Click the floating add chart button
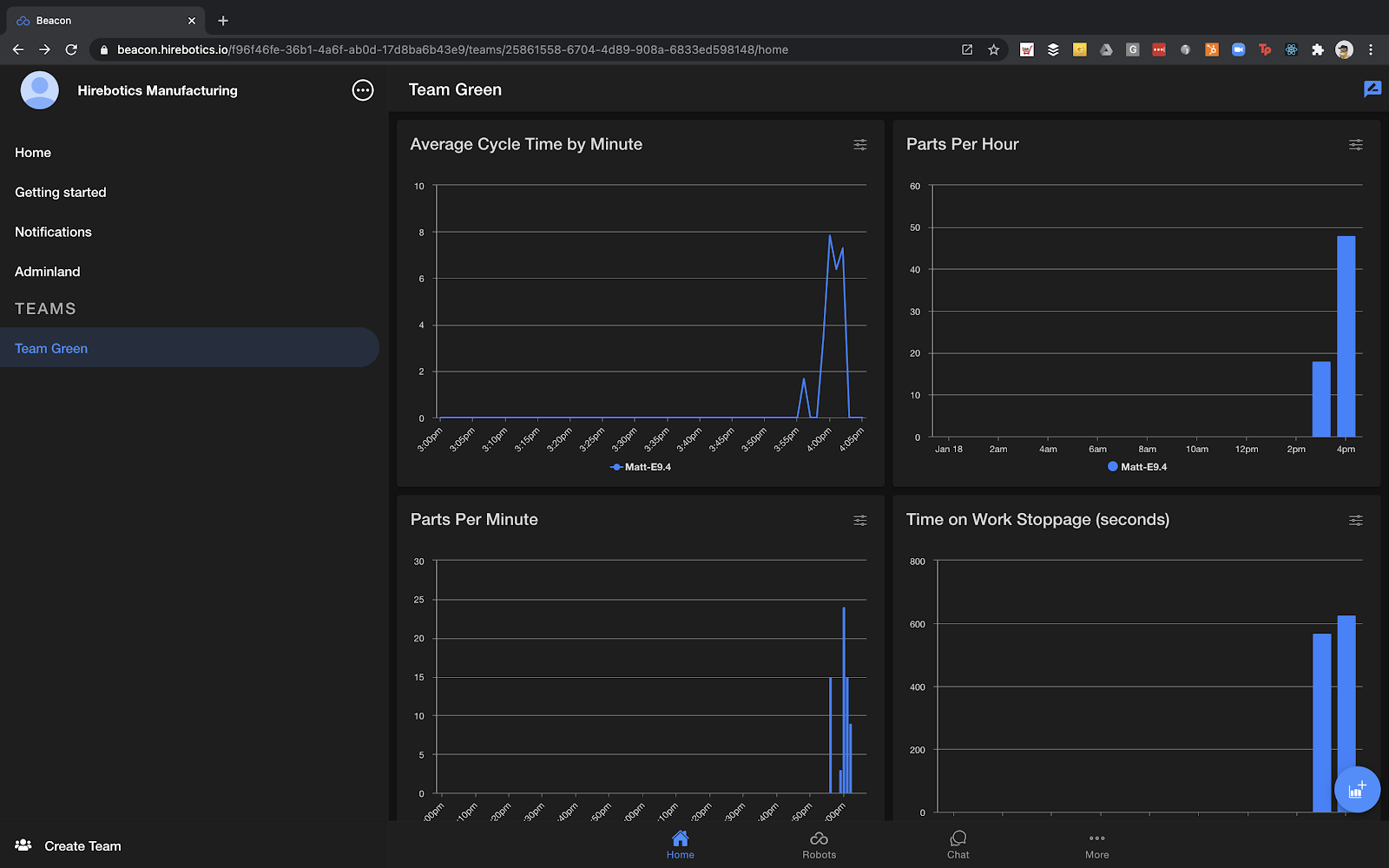Viewport: 1389px width, 868px height. click(1356, 790)
